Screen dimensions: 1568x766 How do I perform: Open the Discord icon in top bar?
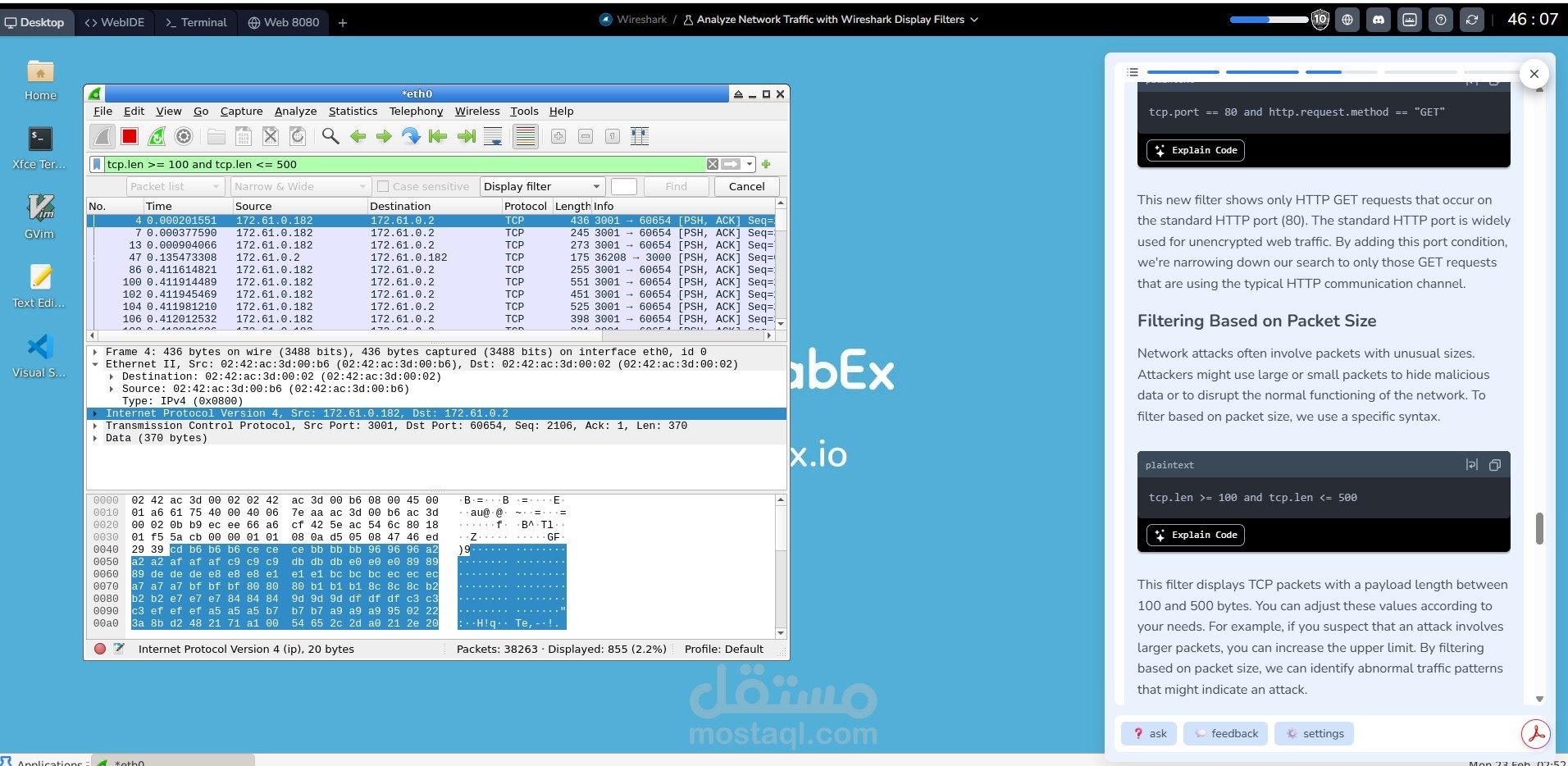1379,20
